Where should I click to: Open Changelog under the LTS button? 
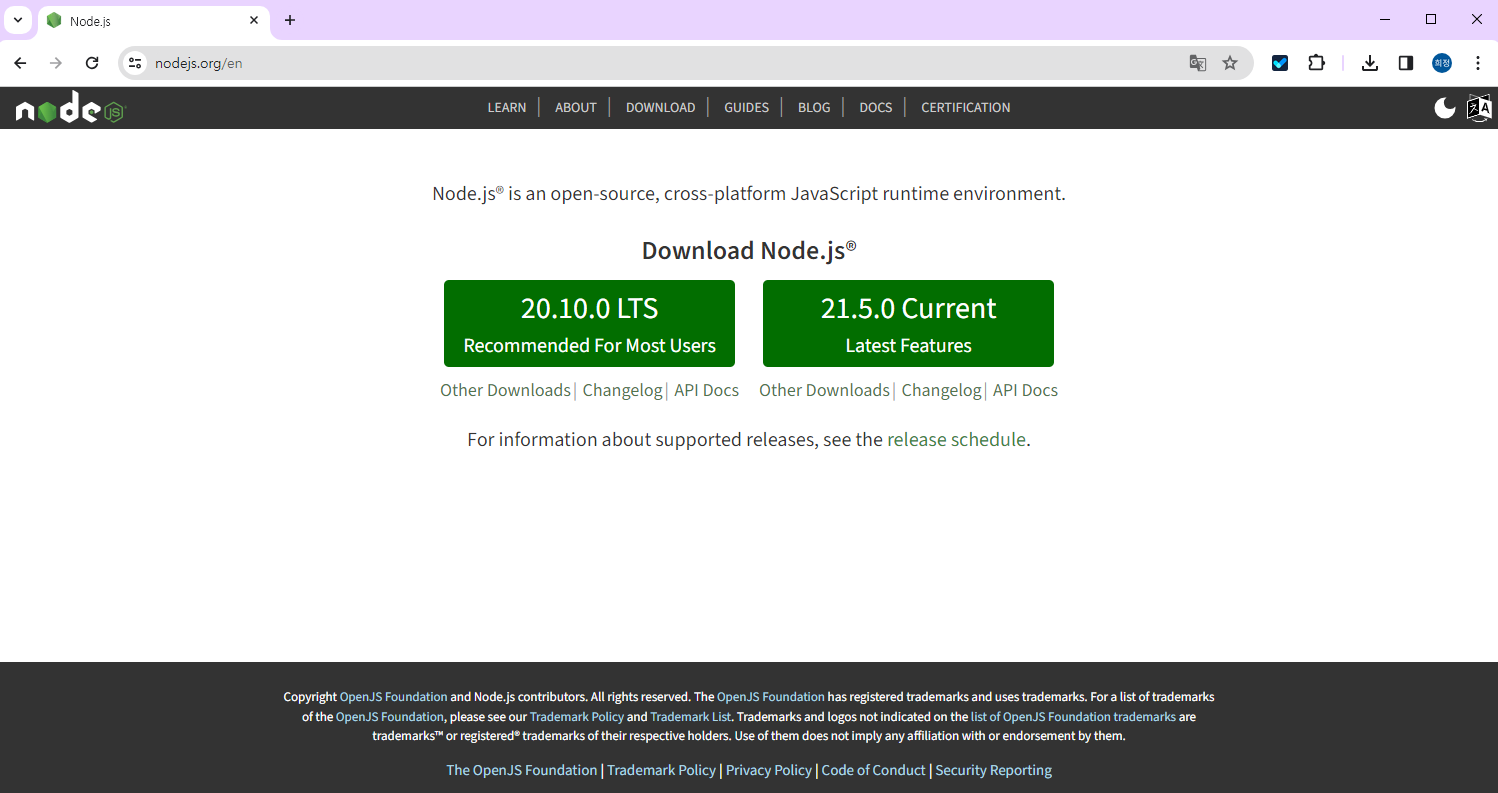coord(622,390)
